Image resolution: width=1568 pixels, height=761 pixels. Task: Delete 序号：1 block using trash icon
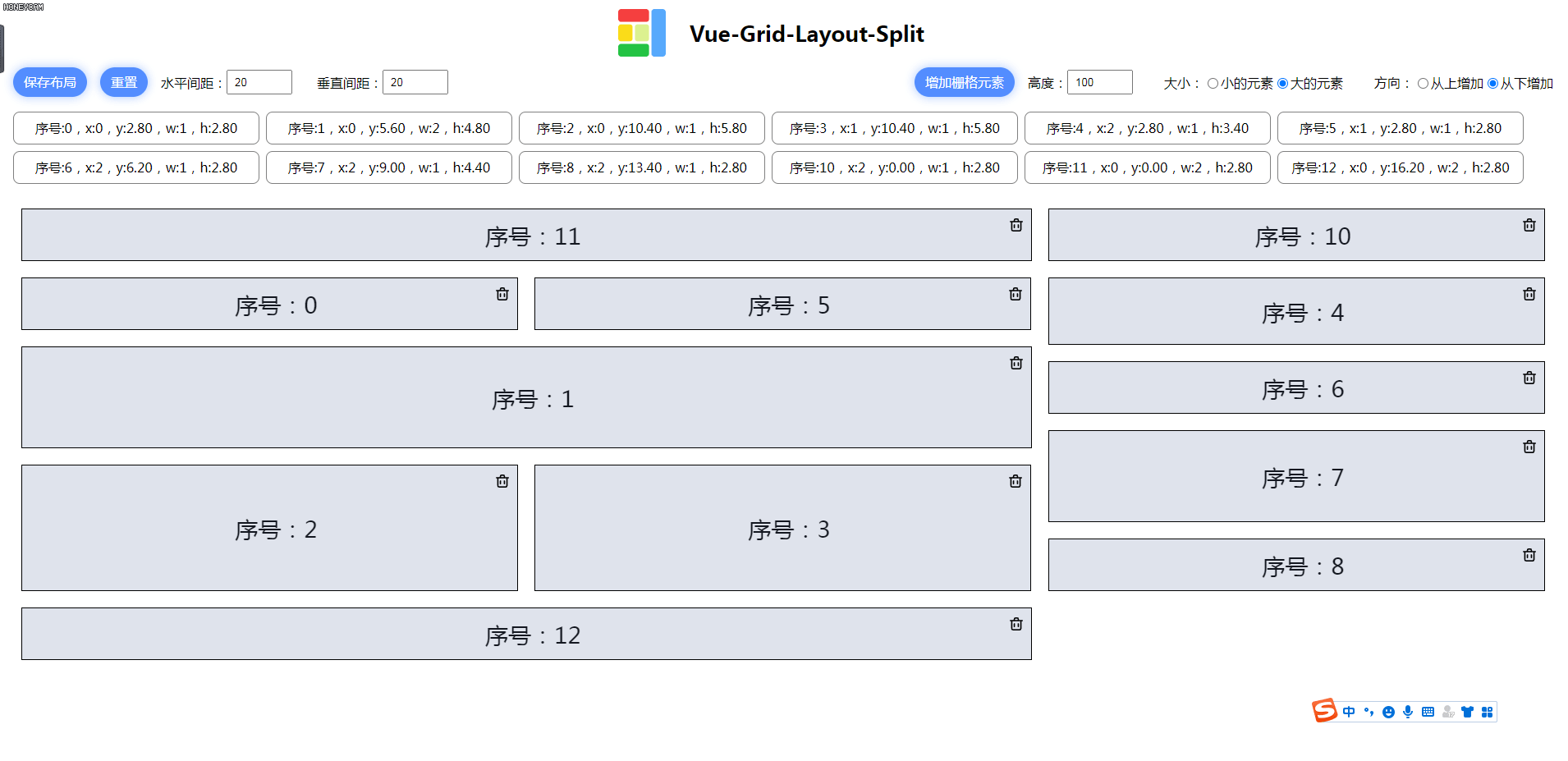(1016, 363)
